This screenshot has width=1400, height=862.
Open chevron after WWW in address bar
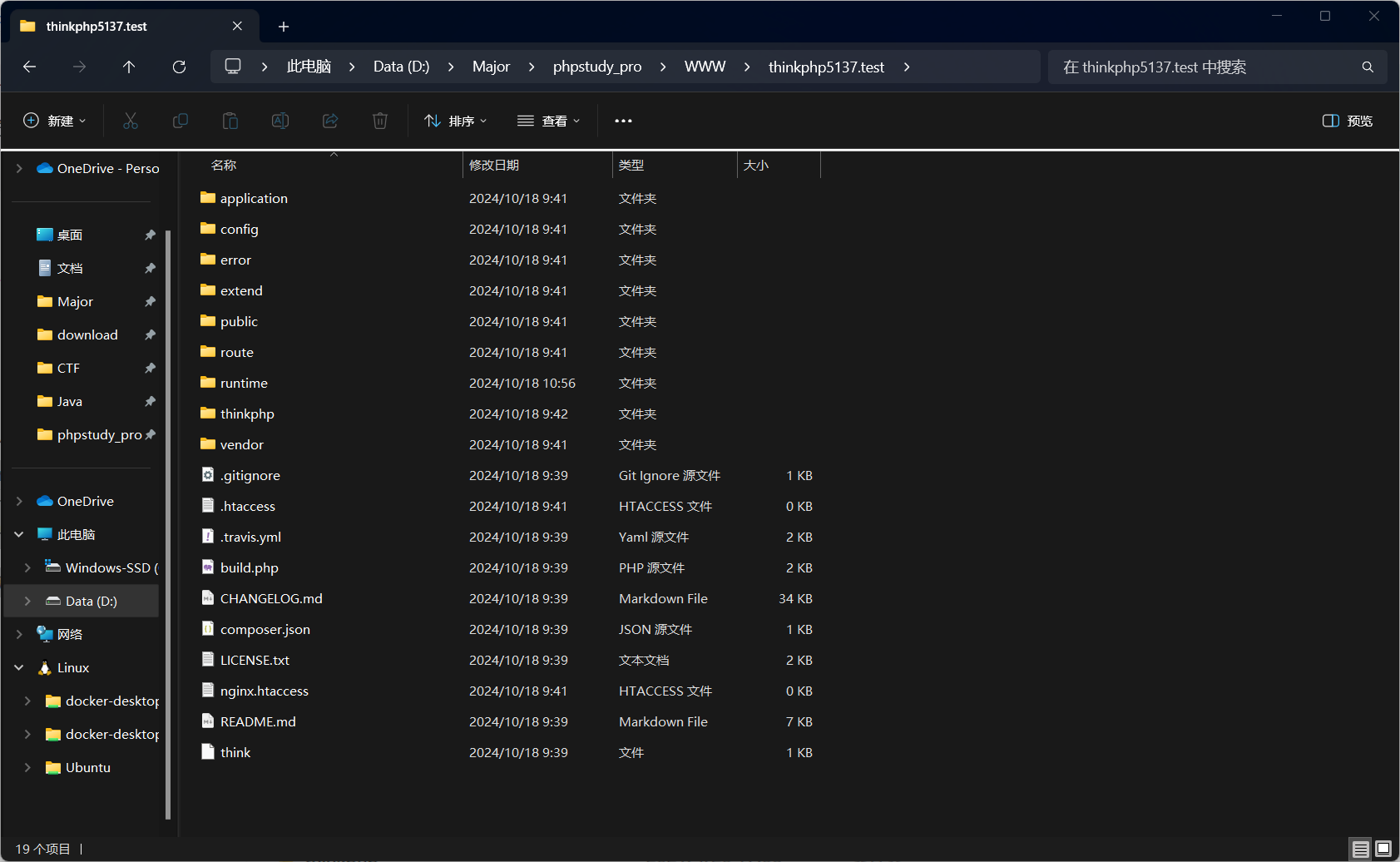pos(747,67)
